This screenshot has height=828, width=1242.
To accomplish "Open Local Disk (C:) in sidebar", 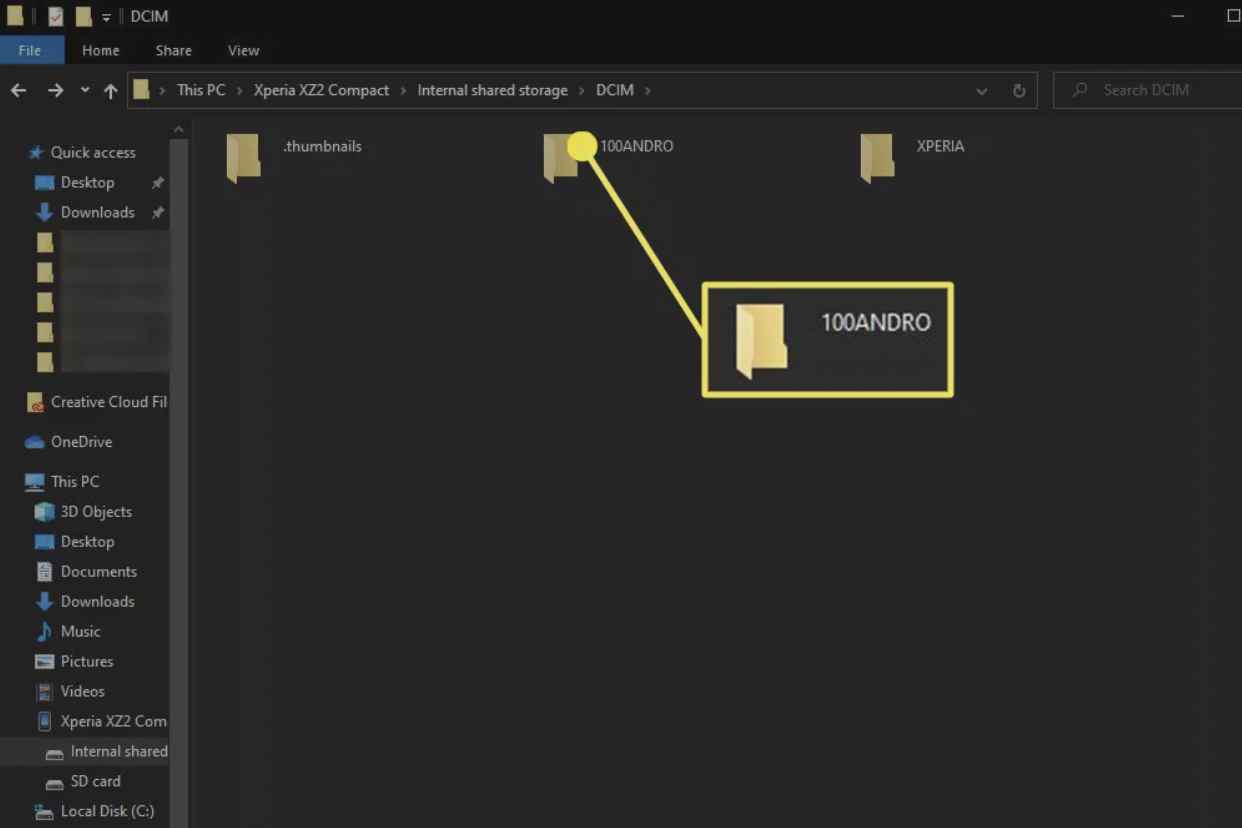I will (107, 811).
